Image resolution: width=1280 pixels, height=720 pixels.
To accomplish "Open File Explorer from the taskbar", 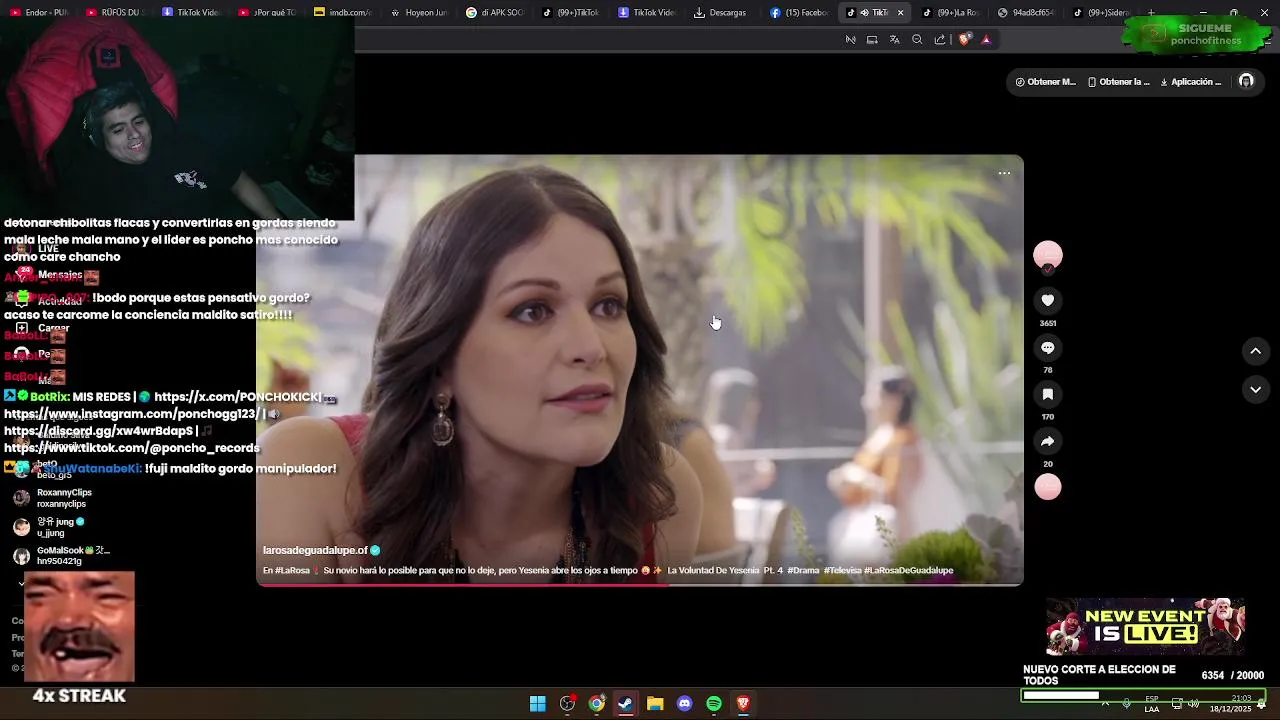I will (655, 704).
